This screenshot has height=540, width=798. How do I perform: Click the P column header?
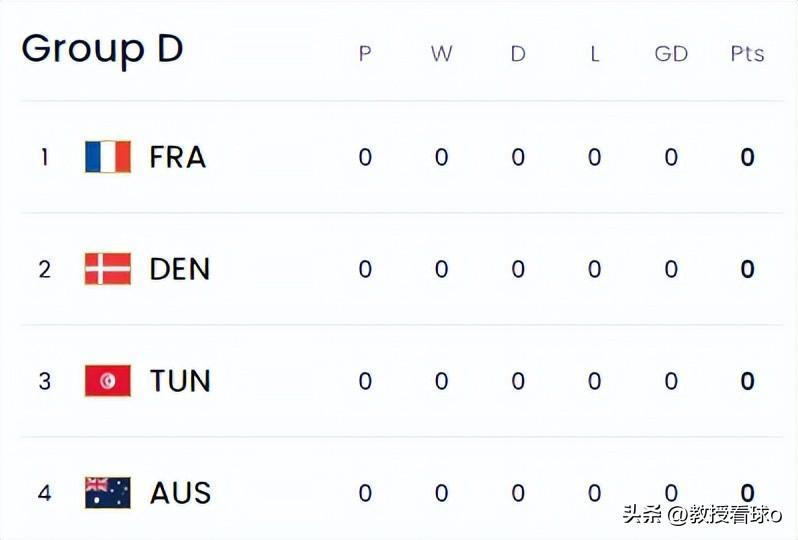(x=365, y=53)
